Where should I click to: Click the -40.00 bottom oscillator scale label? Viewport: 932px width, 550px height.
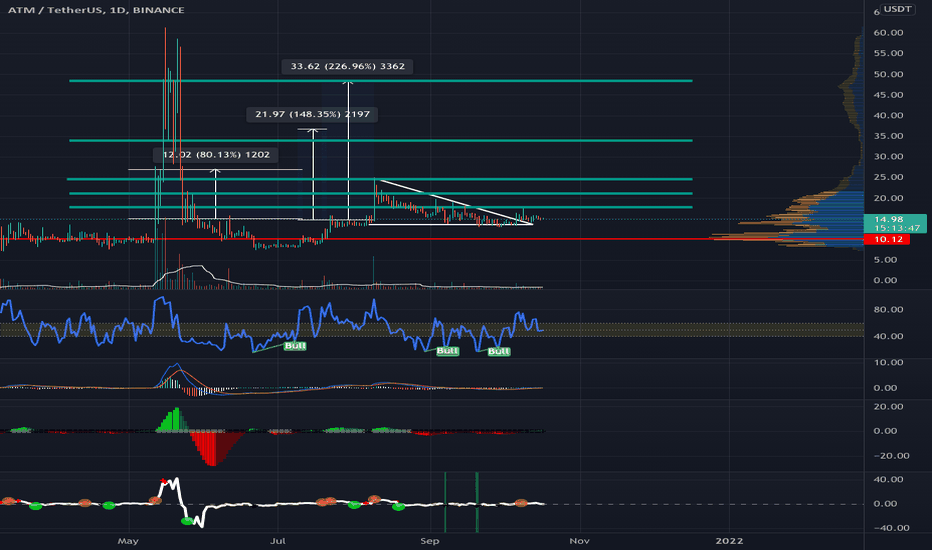click(x=890, y=528)
